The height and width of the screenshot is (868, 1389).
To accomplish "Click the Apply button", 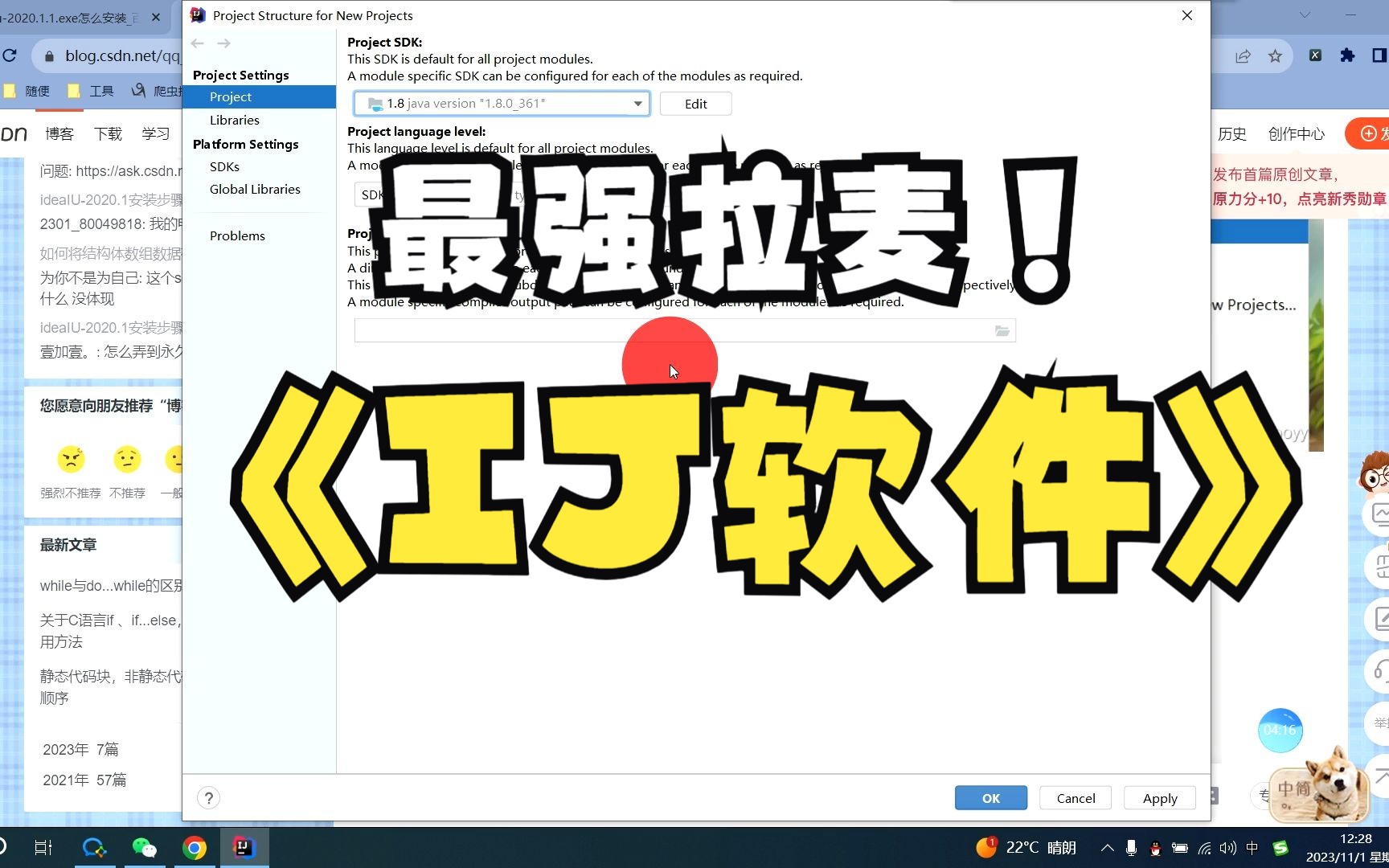I will [x=1160, y=798].
